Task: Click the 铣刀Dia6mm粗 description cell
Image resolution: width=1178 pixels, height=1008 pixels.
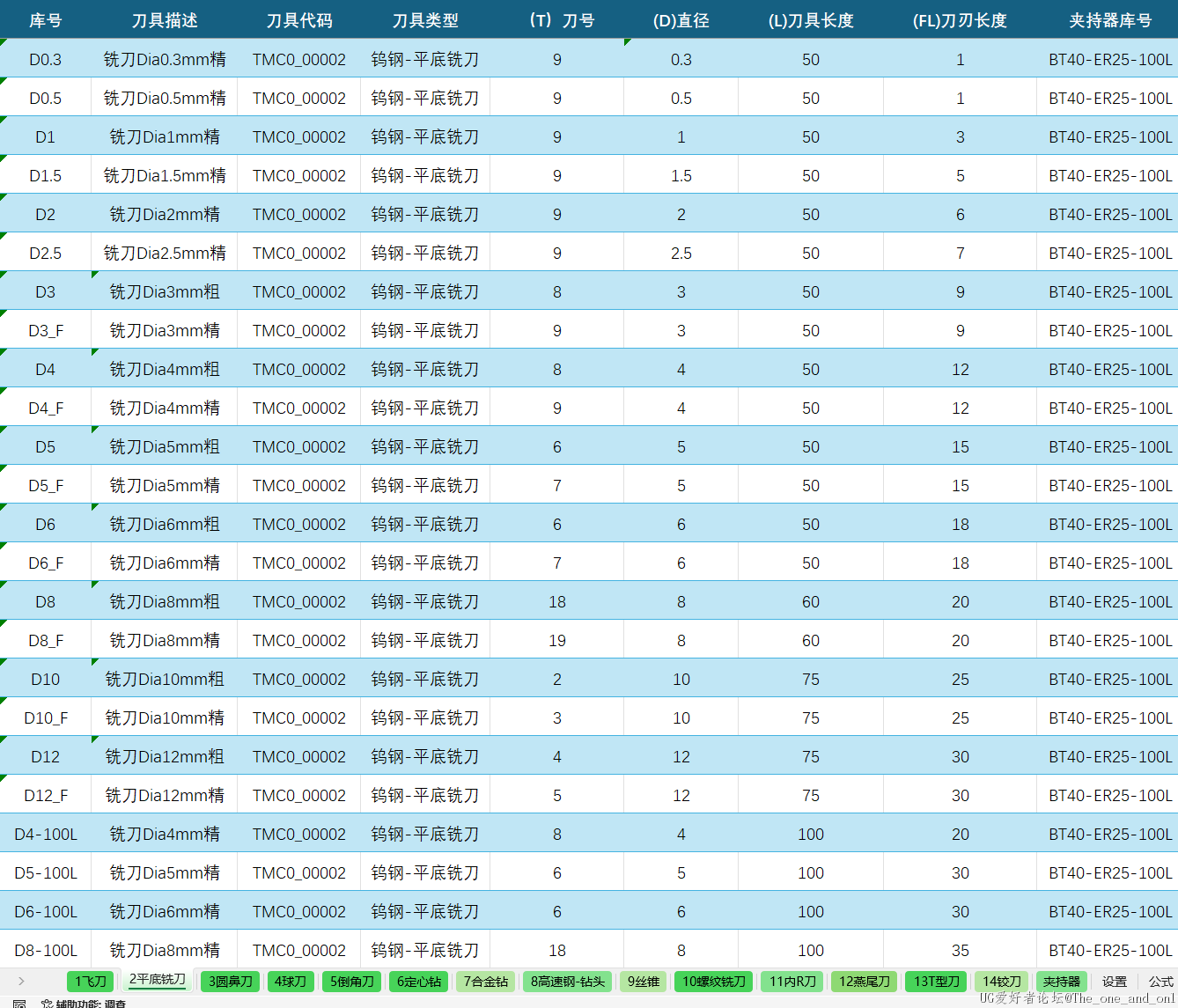Action: click(165, 524)
